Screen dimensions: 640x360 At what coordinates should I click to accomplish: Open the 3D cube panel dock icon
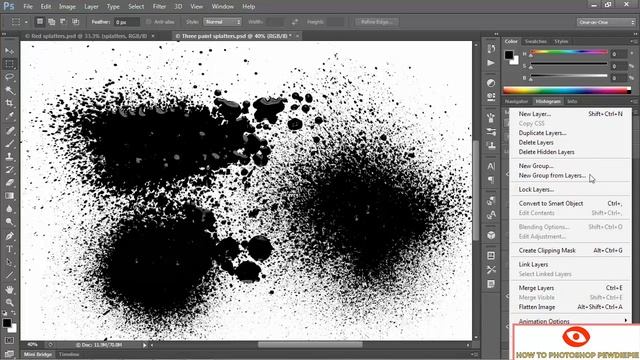491,235
